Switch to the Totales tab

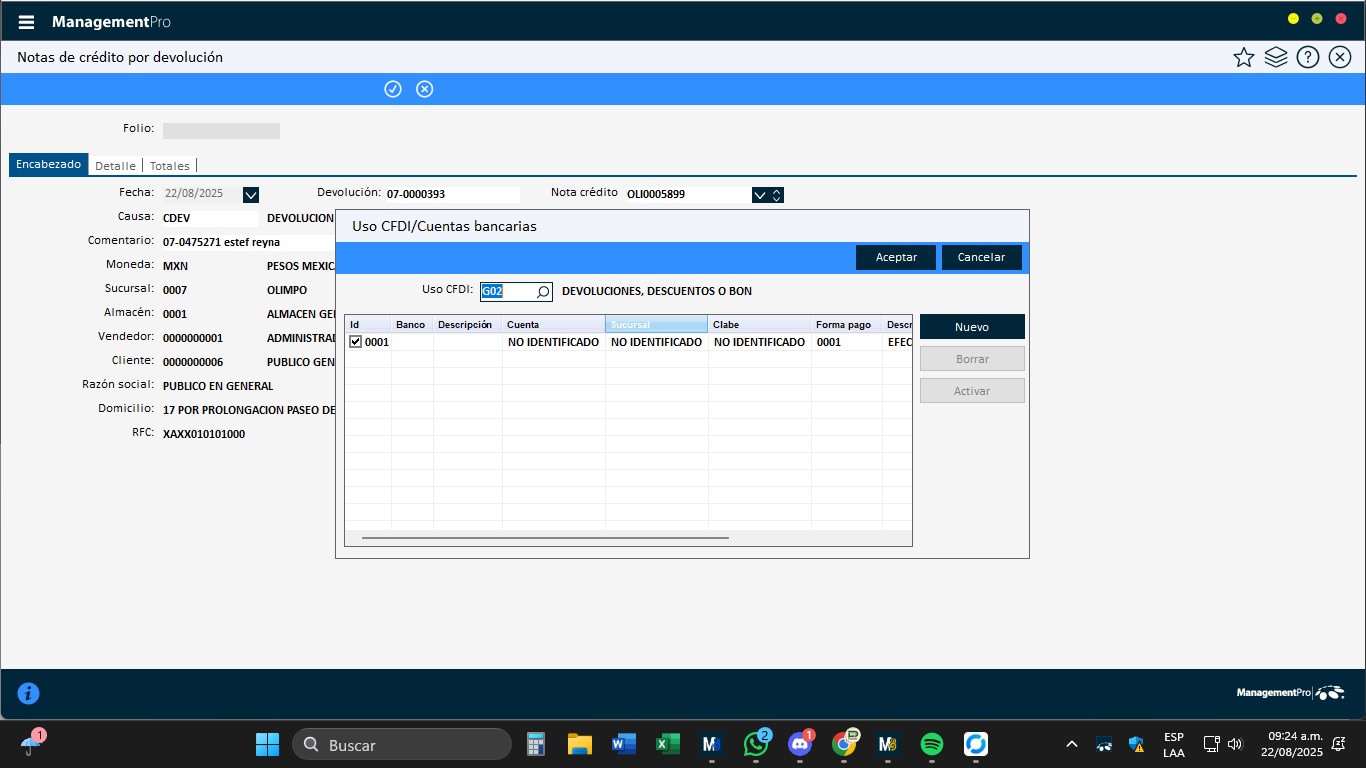point(170,166)
